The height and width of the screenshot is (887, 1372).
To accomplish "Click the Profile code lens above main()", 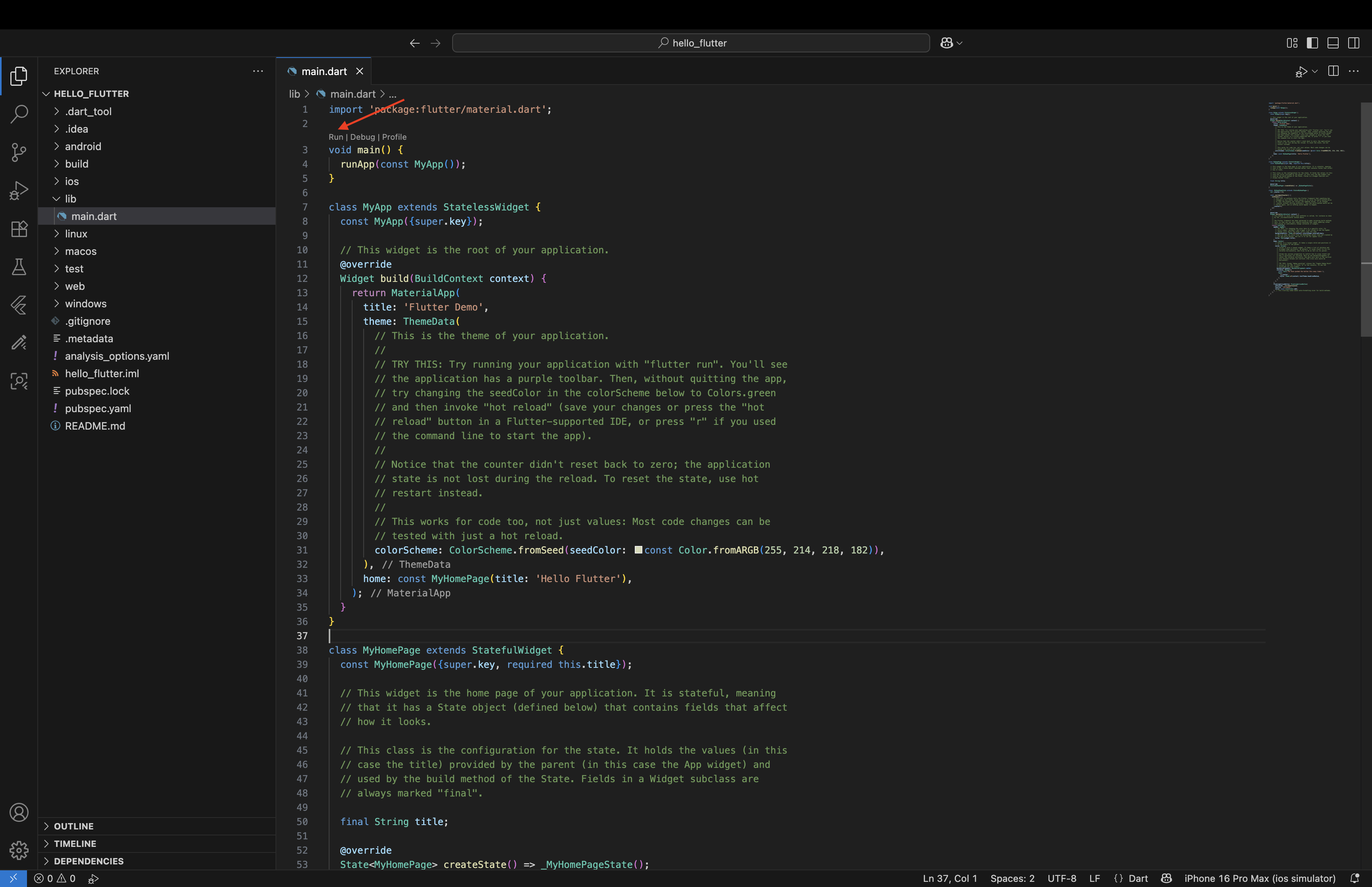I will click(394, 137).
